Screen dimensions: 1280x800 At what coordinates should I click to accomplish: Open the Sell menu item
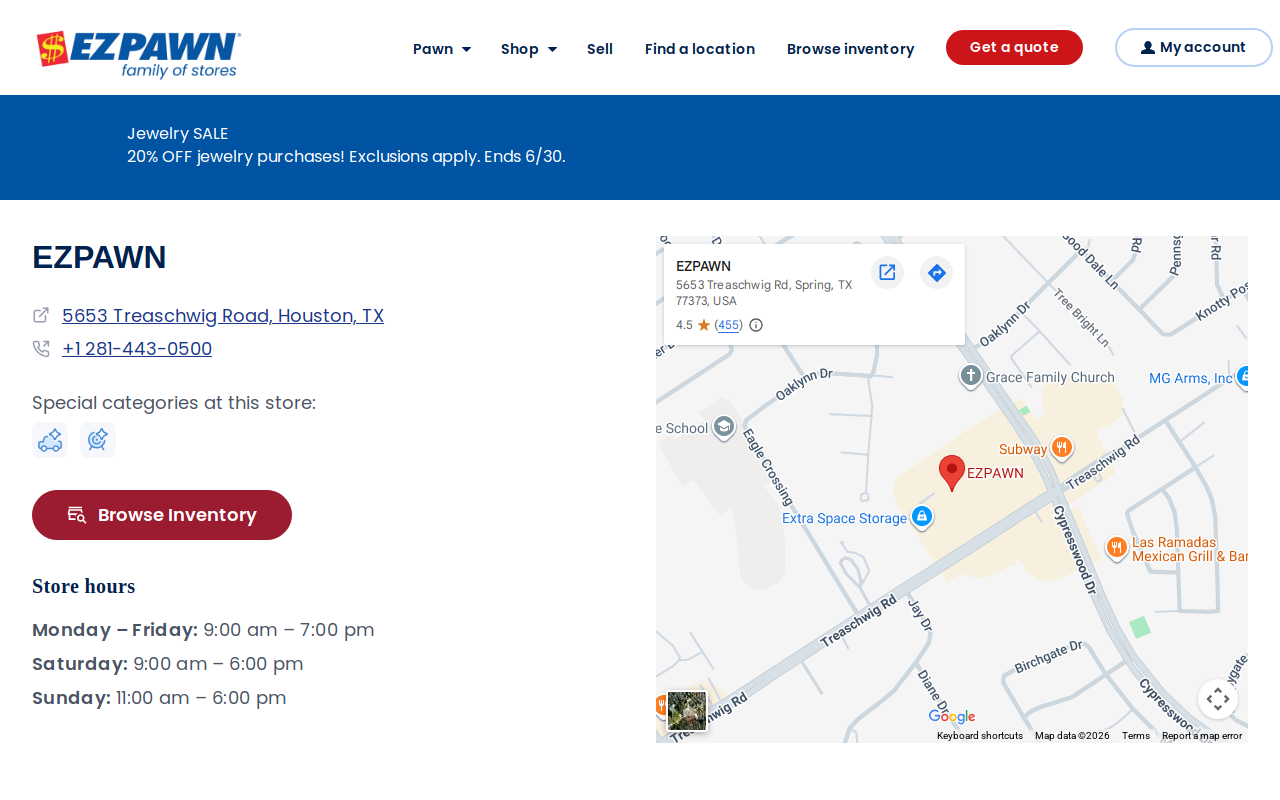[600, 49]
